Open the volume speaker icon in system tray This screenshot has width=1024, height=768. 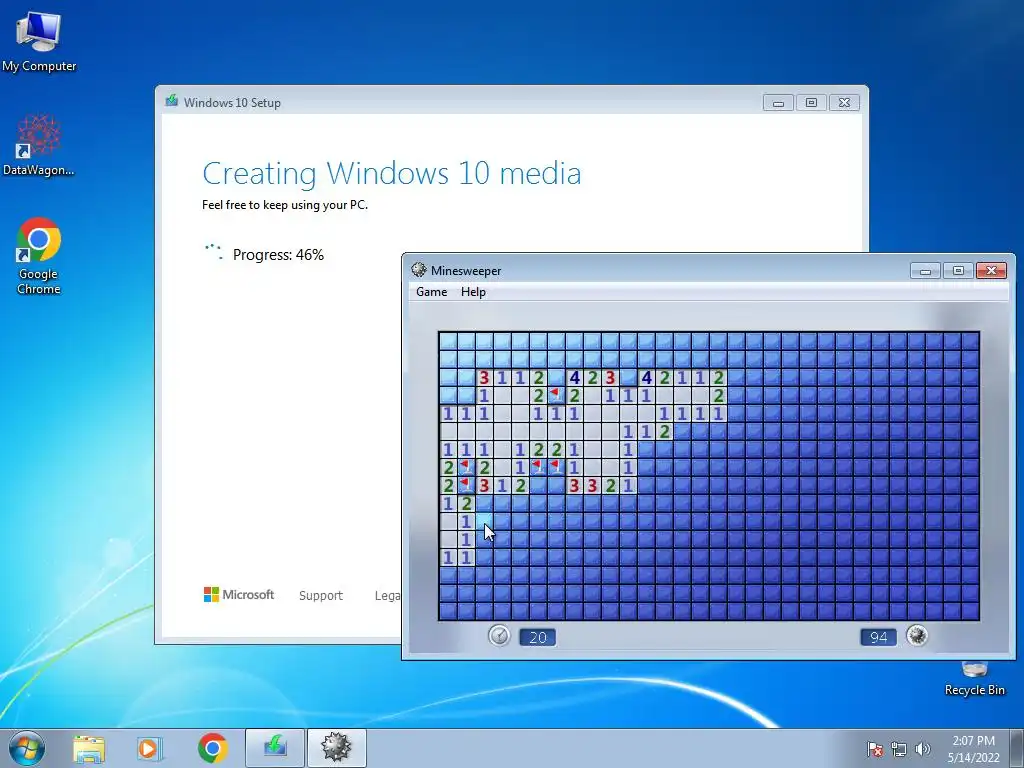pyautogui.click(x=923, y=749)
